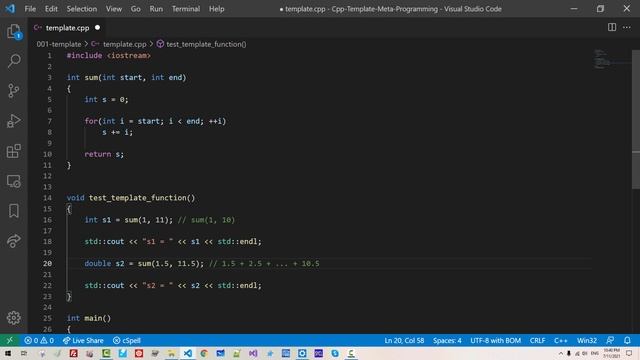
Task: Open the Run menu
Action: pos(156,9)
